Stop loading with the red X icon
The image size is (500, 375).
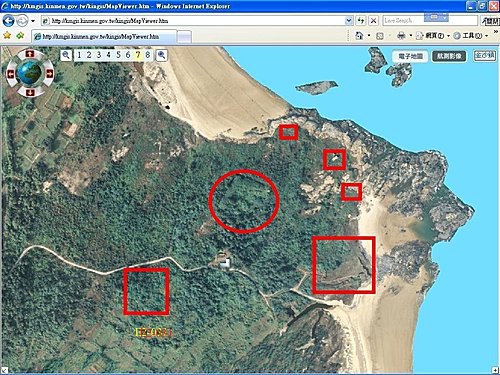[x=374, y=21]
